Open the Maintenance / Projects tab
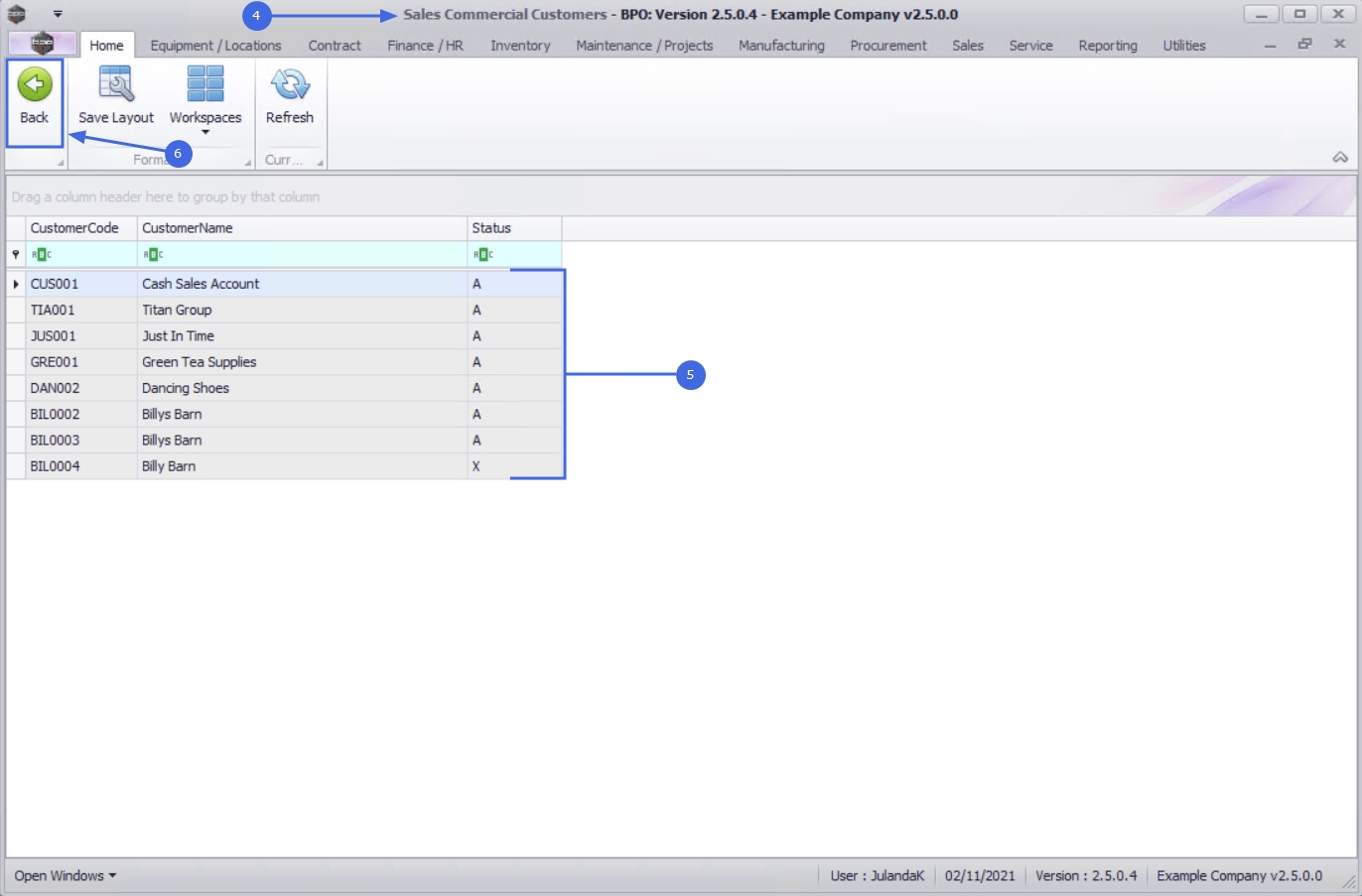Image resolution: width=1362 pixels, height=896 pixels. tap(644, 46)
